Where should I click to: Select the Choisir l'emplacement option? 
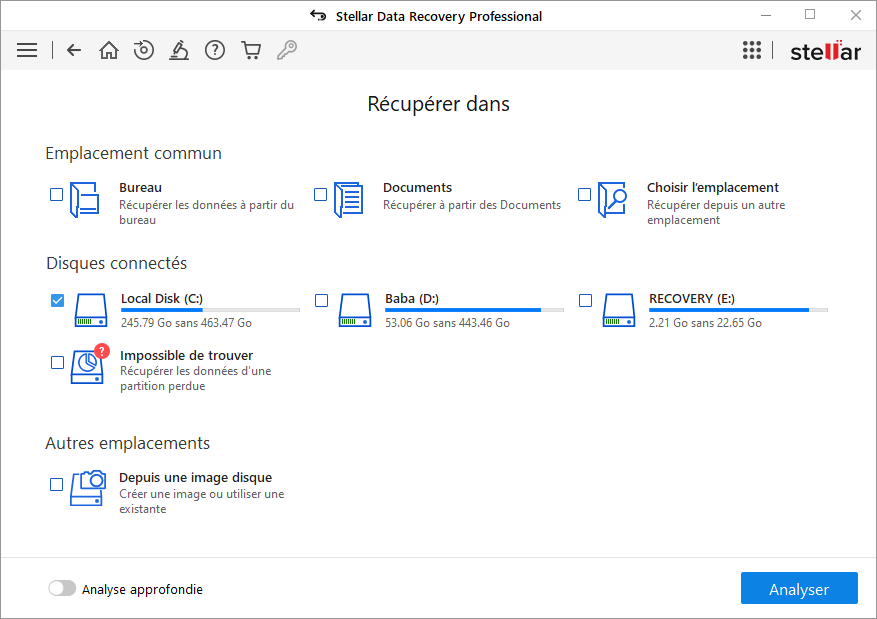(712, 188)
